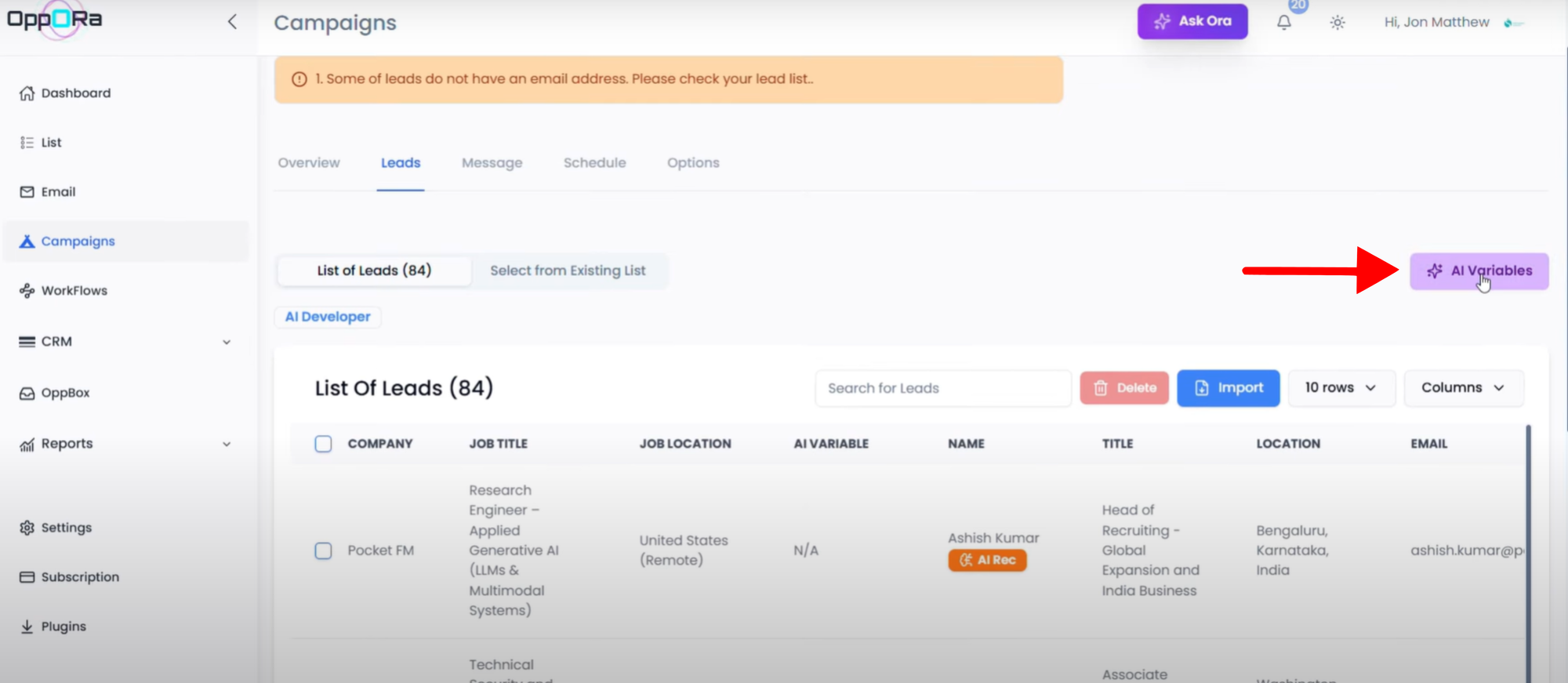
Task: Expand the CRM sidebar menu
Action: [x=226, y=342]
